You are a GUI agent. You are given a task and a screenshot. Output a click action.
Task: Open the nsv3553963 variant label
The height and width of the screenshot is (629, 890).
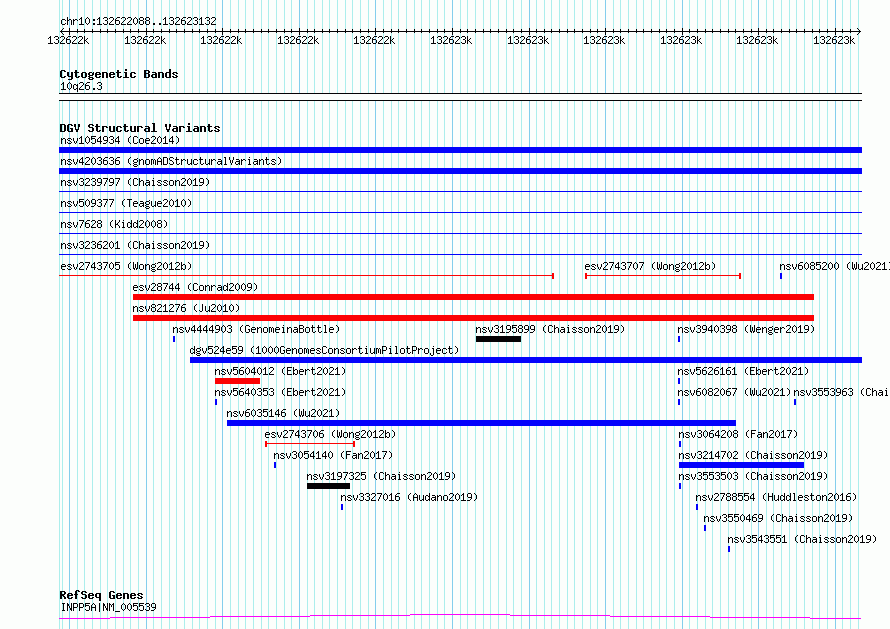point(841,392)
